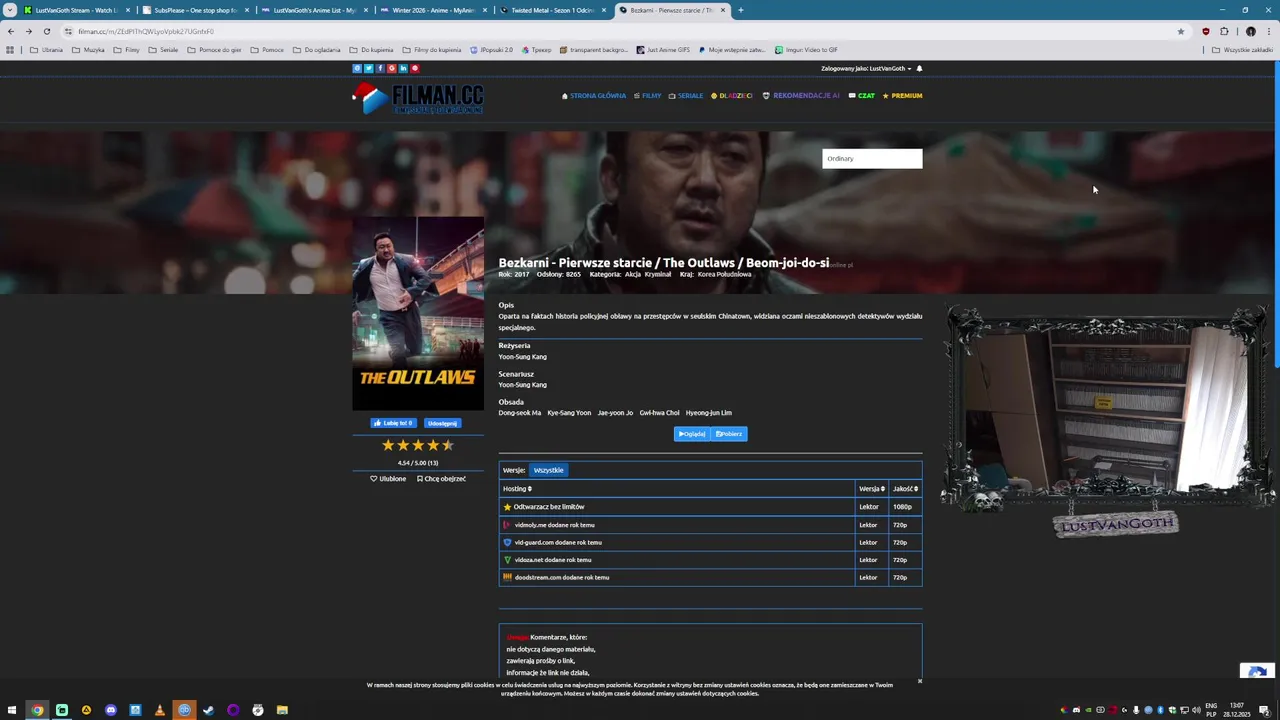The image size is (1280, 720).
Task: Select the Wszystkie version filter
Action: (548, 470)
